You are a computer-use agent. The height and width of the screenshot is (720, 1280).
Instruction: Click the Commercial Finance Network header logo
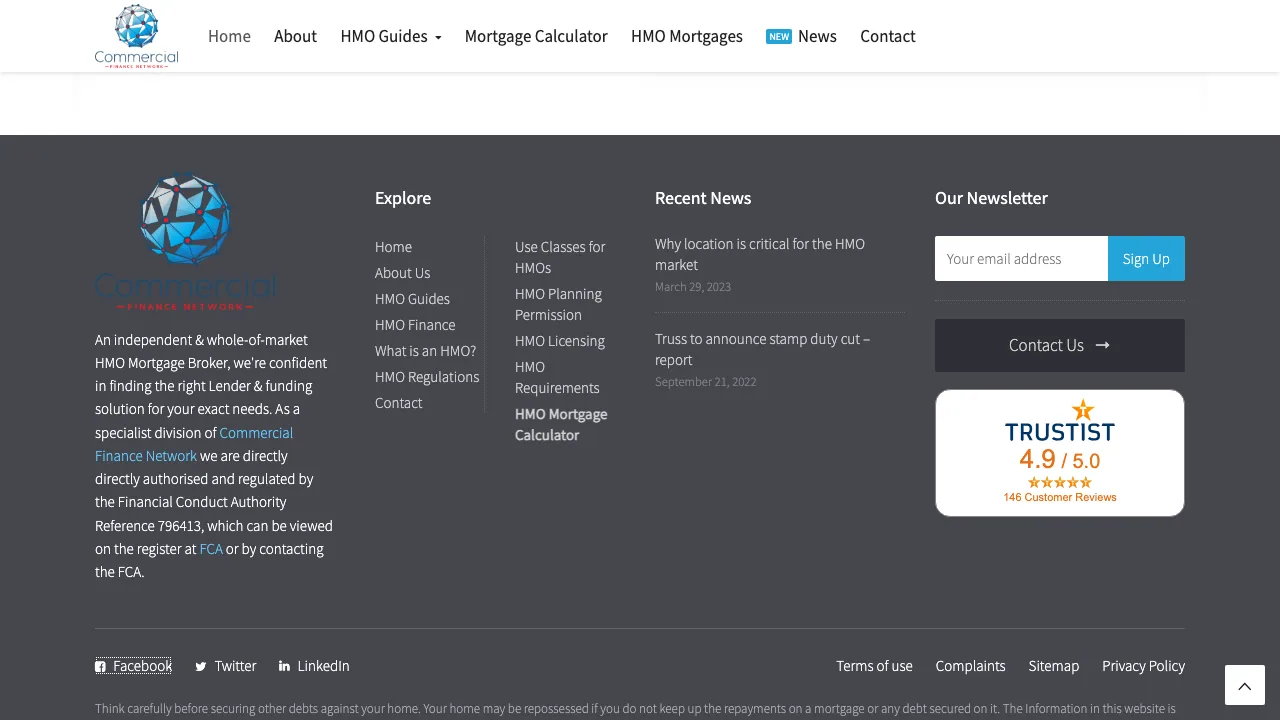(x=136, y=36)
